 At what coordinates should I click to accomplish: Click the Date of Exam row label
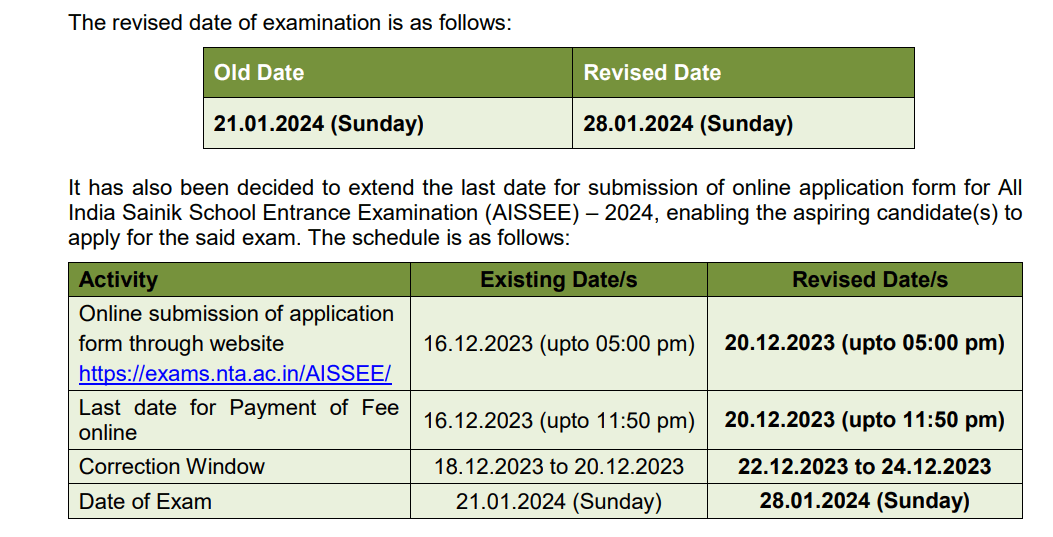[x=145, y=501]
